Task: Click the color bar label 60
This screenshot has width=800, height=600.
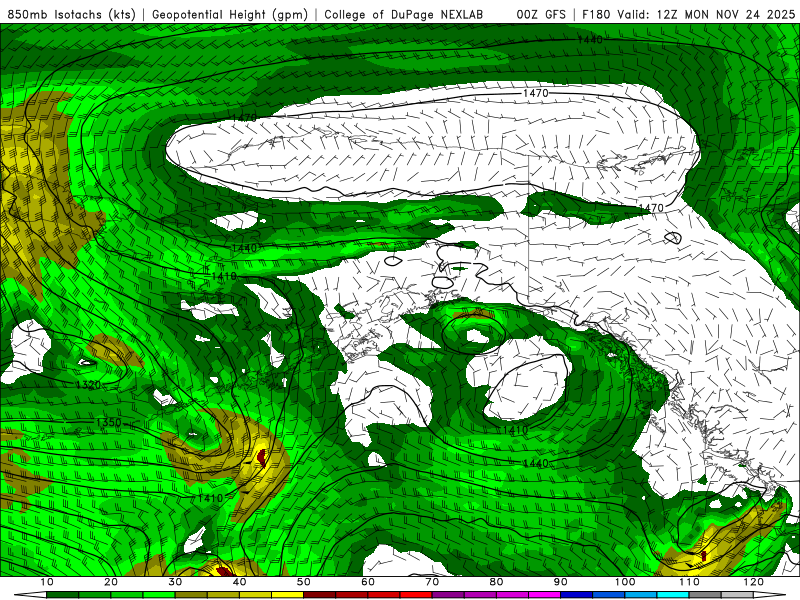Action: [368, 582]
